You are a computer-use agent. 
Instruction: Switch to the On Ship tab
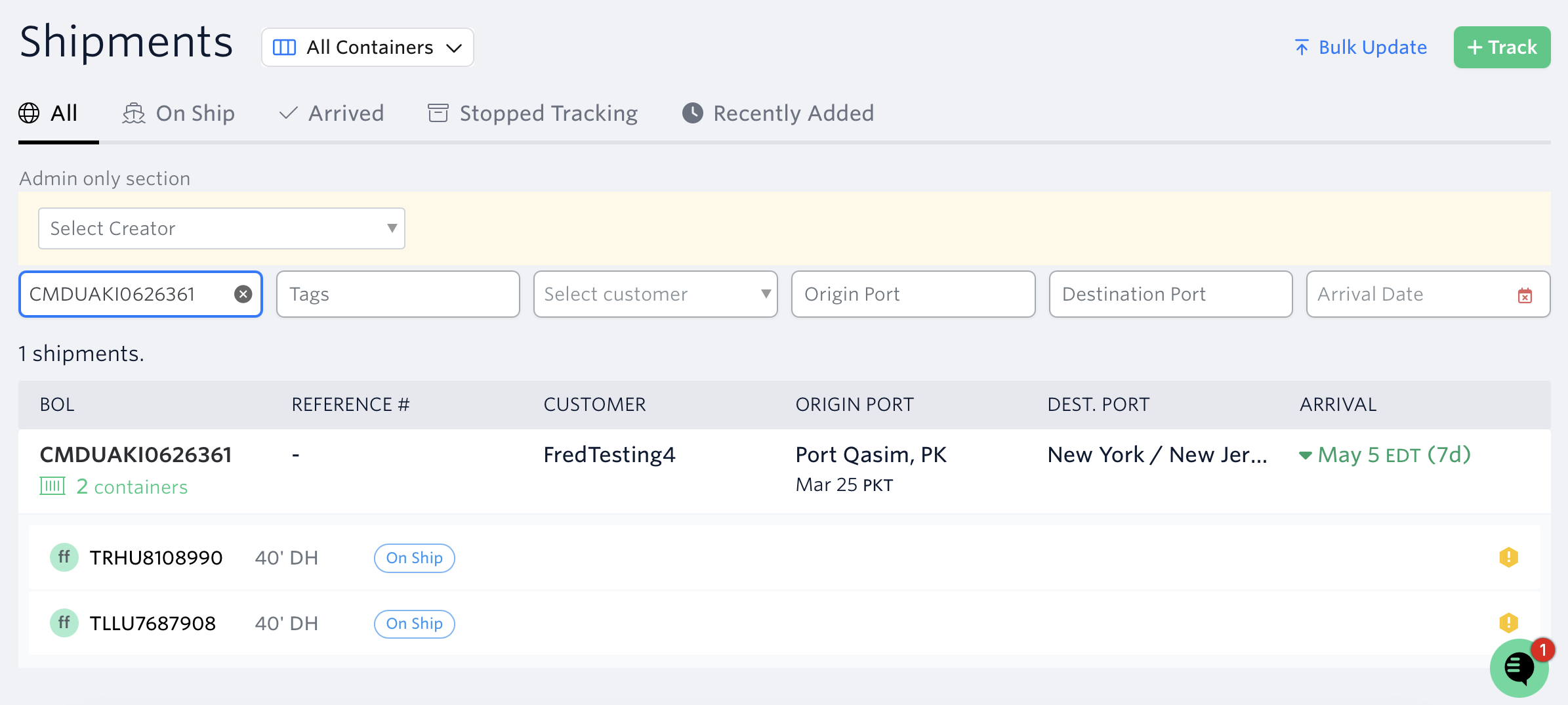click(x=178, y=114)
